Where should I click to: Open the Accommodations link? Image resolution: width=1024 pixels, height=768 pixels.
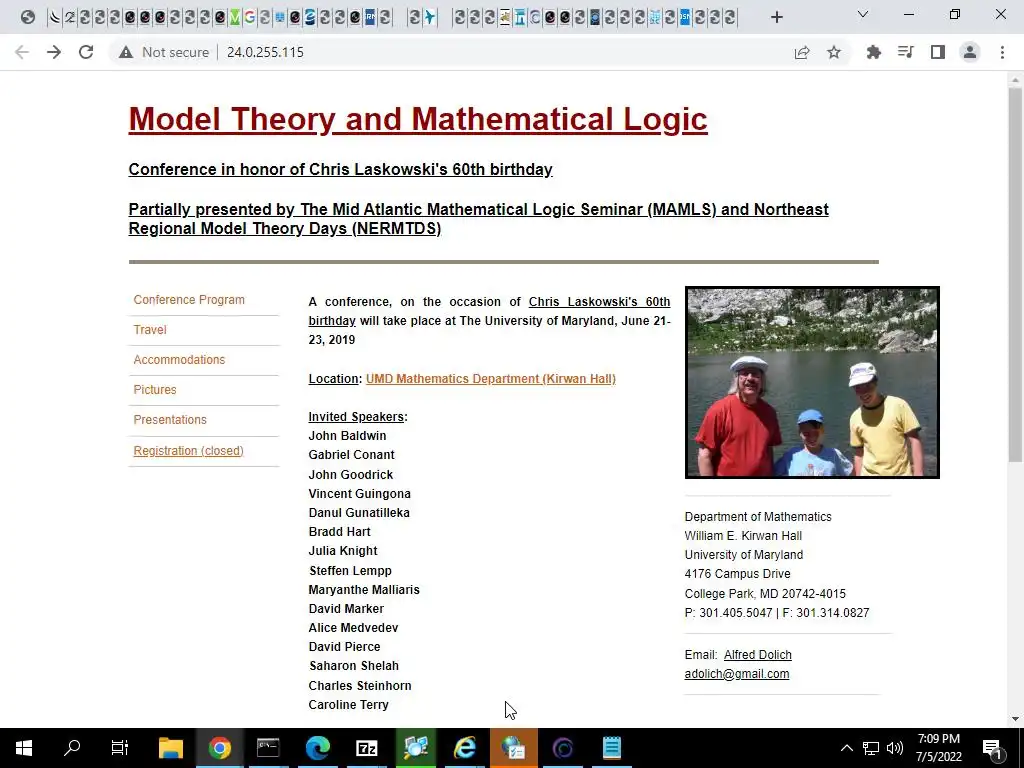(x=179, y=360)
